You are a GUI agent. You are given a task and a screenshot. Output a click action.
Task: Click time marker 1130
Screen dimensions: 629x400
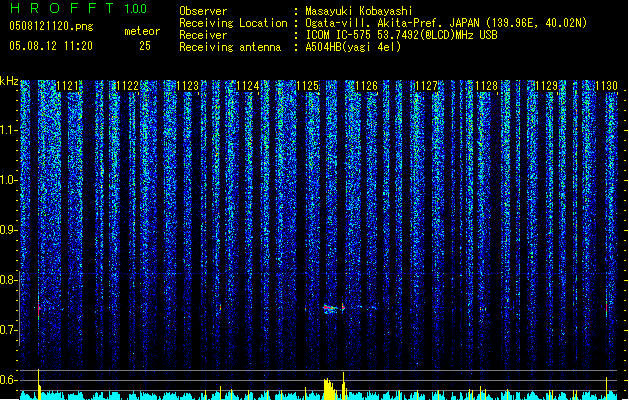pyautogui.click(x=606, y=86)
